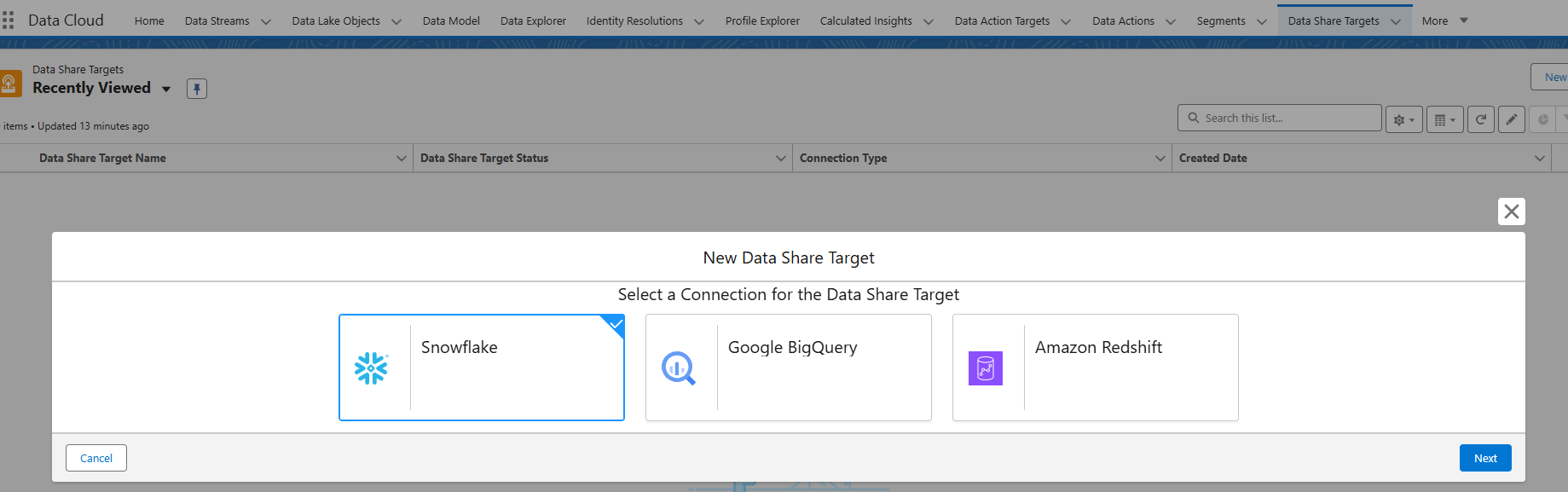Open the Data Lake Objects tab
Screen dimensions: 1568x492
[336, 21]
